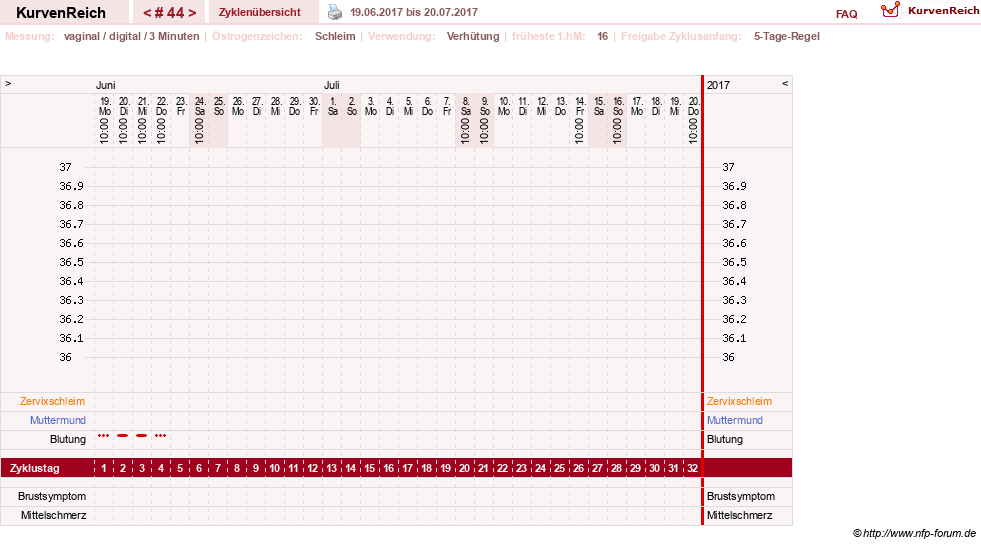Click the dotted bleeding mark on cycle day 4
Viewport: 981px width, 545px height.
161,435
